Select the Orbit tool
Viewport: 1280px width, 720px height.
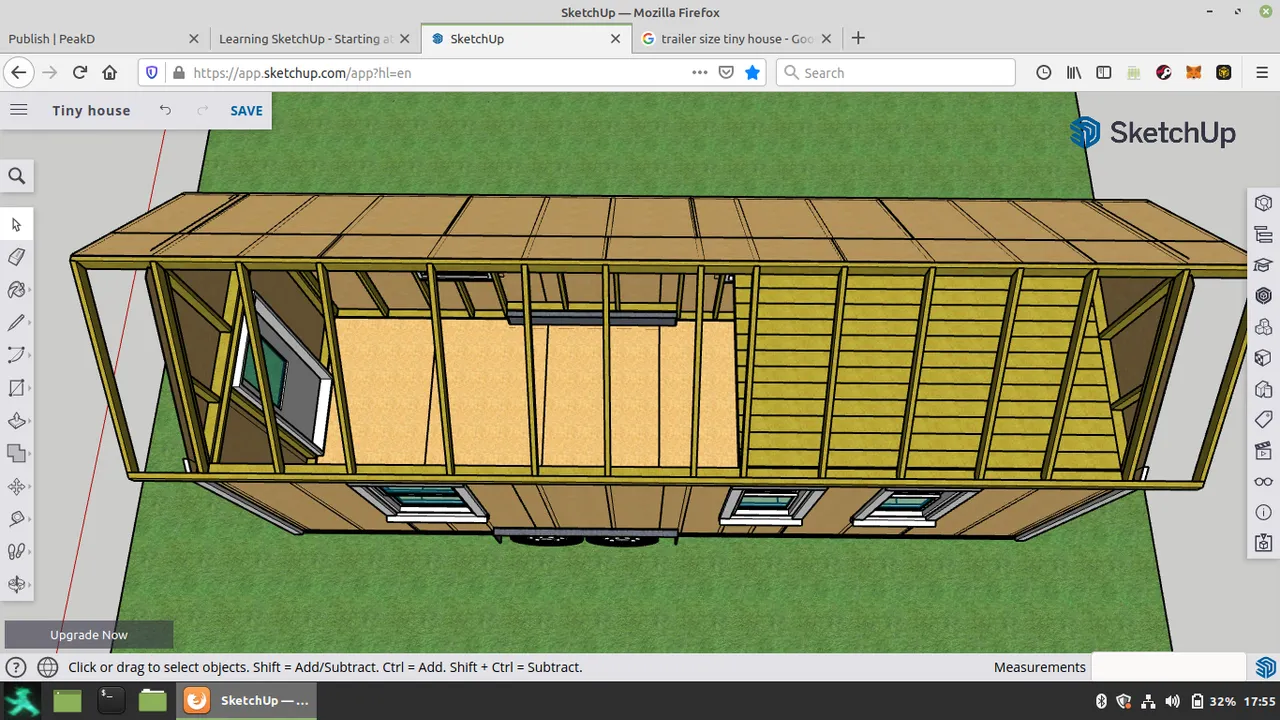(x=17, y=584)
